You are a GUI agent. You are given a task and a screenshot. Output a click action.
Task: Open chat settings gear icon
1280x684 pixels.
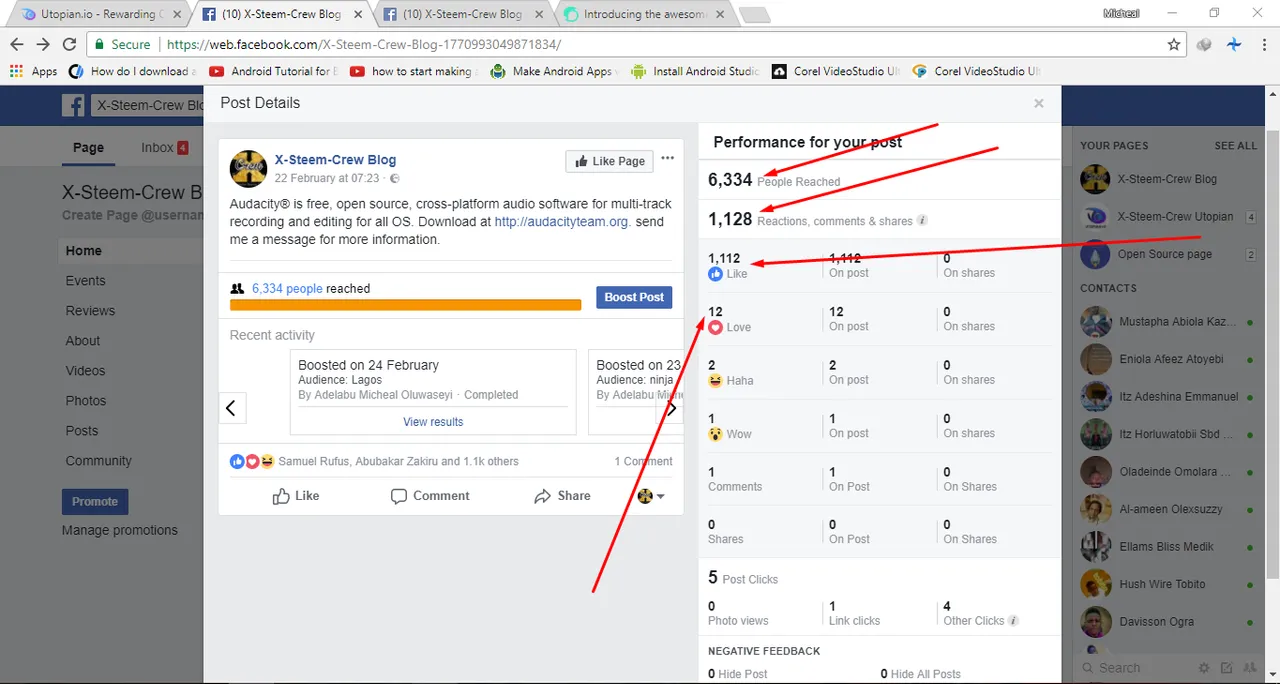pyautogui.click(x=1204, y=668)
